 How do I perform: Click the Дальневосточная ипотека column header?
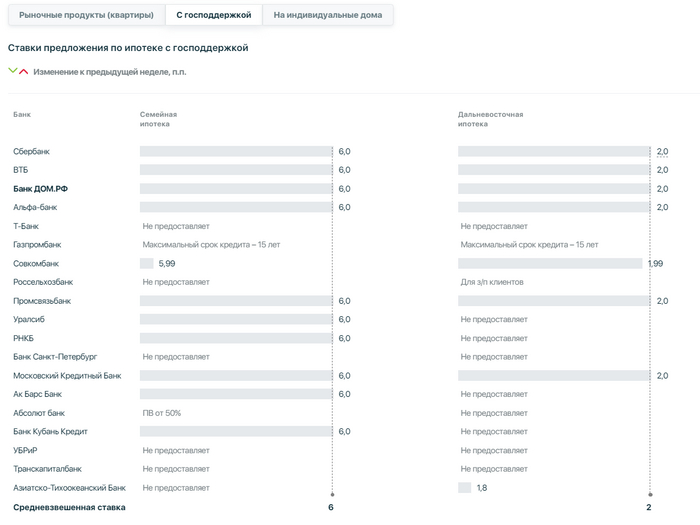pos(490,119)
